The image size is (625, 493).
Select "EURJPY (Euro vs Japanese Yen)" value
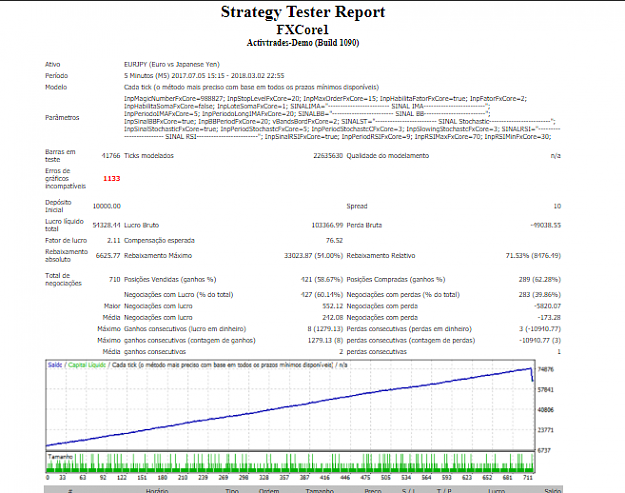click(x=172, y=65)
